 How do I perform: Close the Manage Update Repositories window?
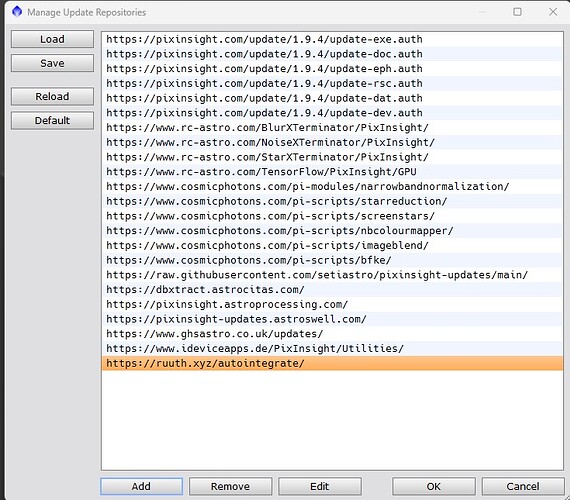(x=553, y=12)
